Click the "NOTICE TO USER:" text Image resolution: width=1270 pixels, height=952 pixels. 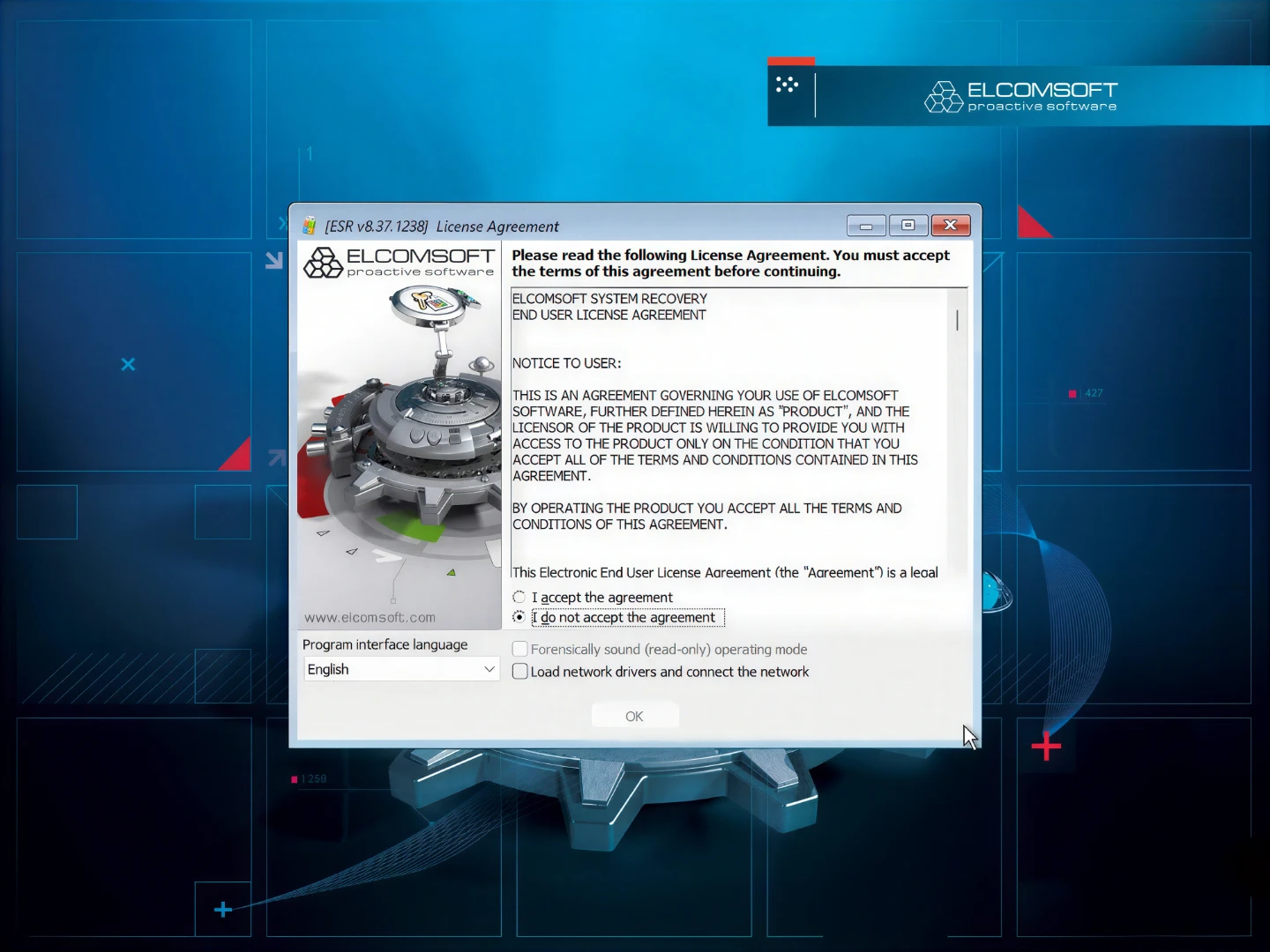(x=567, y=363)
